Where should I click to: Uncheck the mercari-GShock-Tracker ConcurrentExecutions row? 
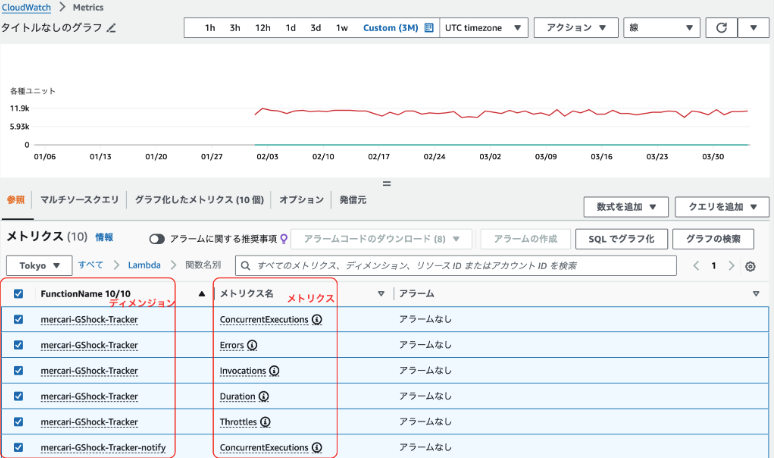[18, 319]
